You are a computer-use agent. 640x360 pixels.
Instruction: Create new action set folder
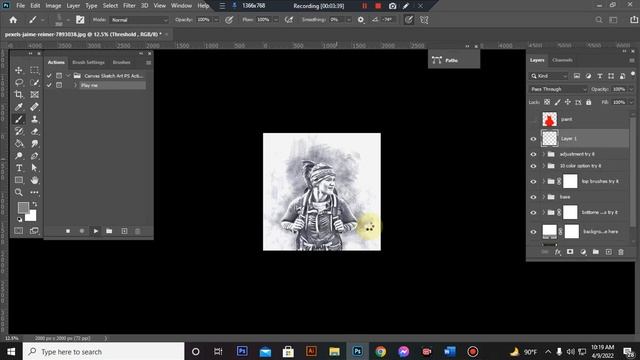pos(109,231)
